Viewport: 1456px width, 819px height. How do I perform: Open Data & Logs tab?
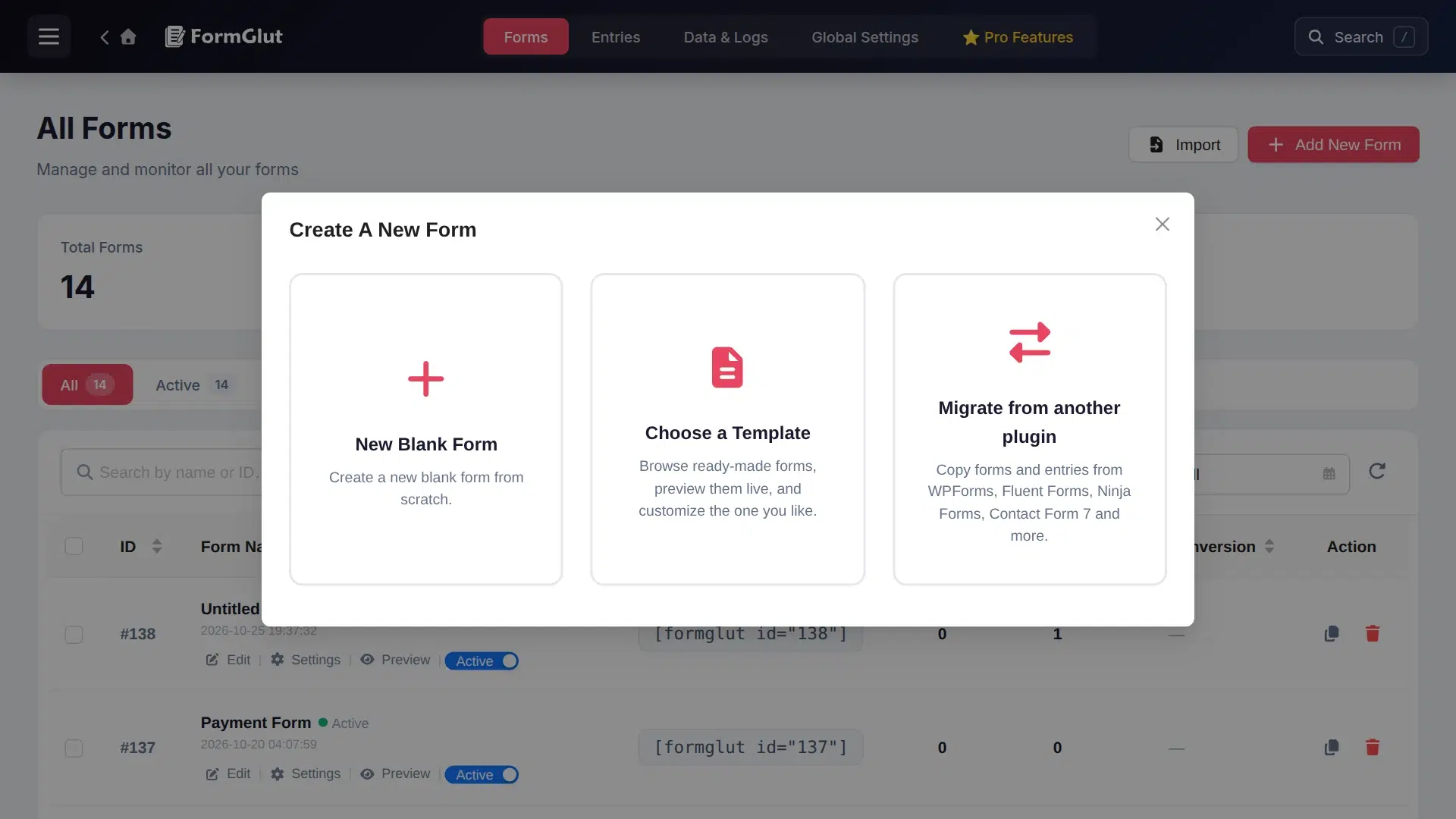pos(726,37)
